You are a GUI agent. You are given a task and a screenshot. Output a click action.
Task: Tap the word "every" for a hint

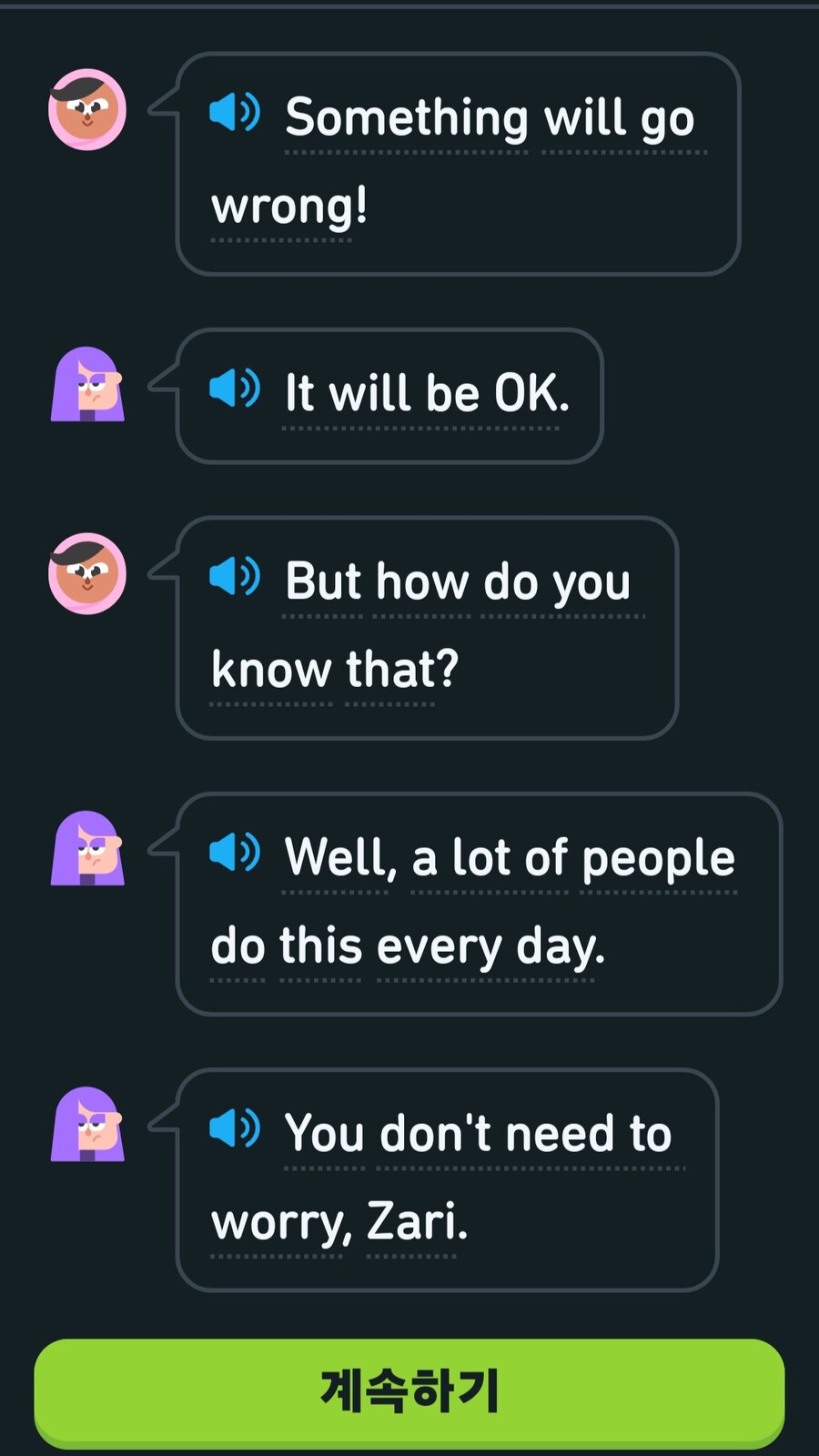coord(439,947)
